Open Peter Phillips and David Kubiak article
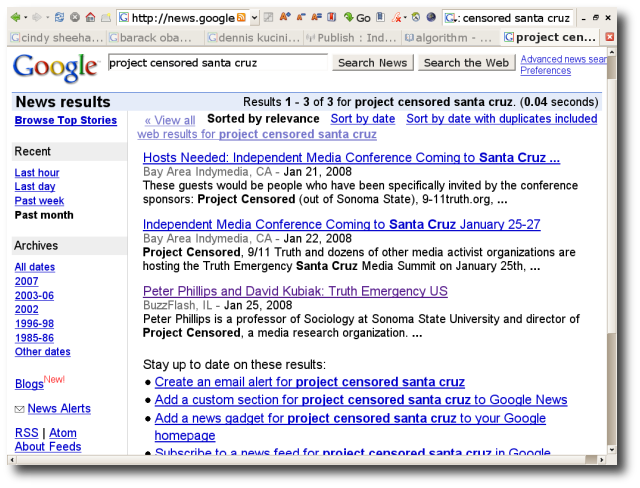The height and width of the screenshot is (488, 640). tap(295, 291)
